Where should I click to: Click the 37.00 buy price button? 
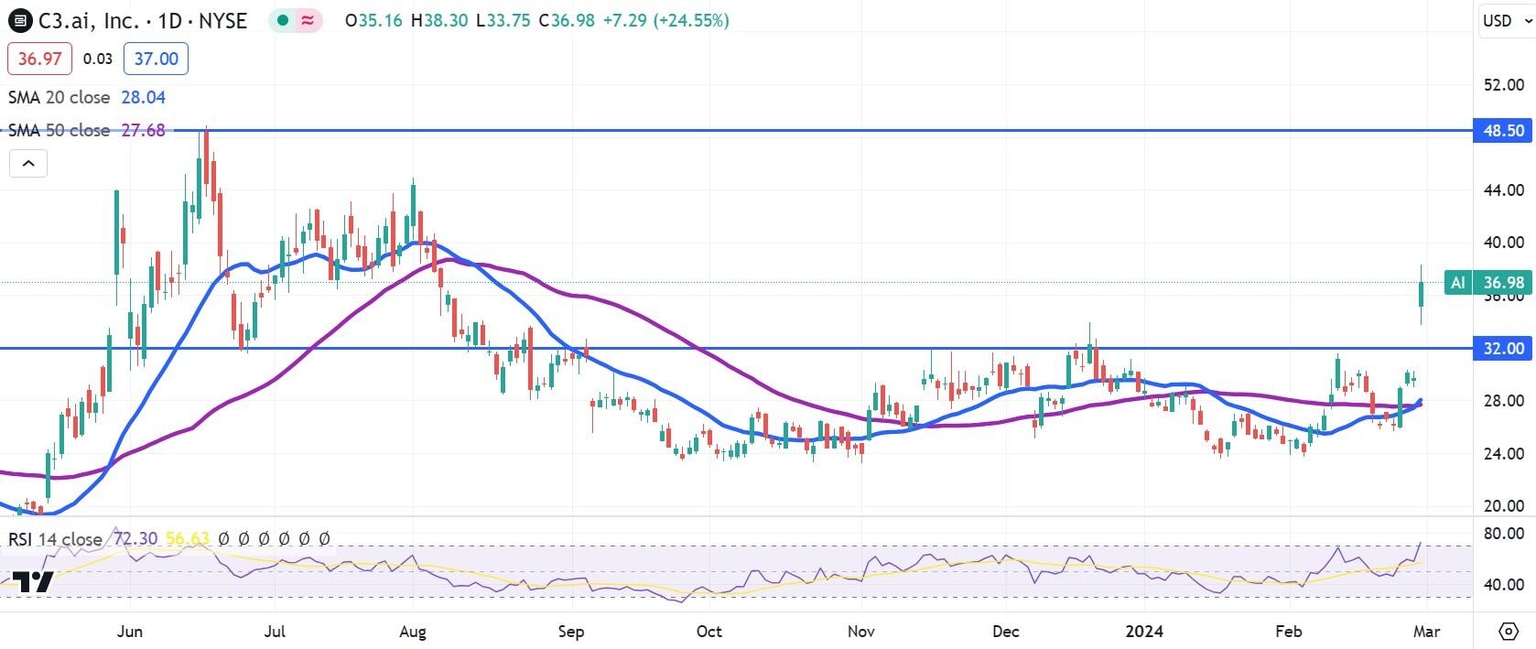pyautogui.click(x=156, y=59)
